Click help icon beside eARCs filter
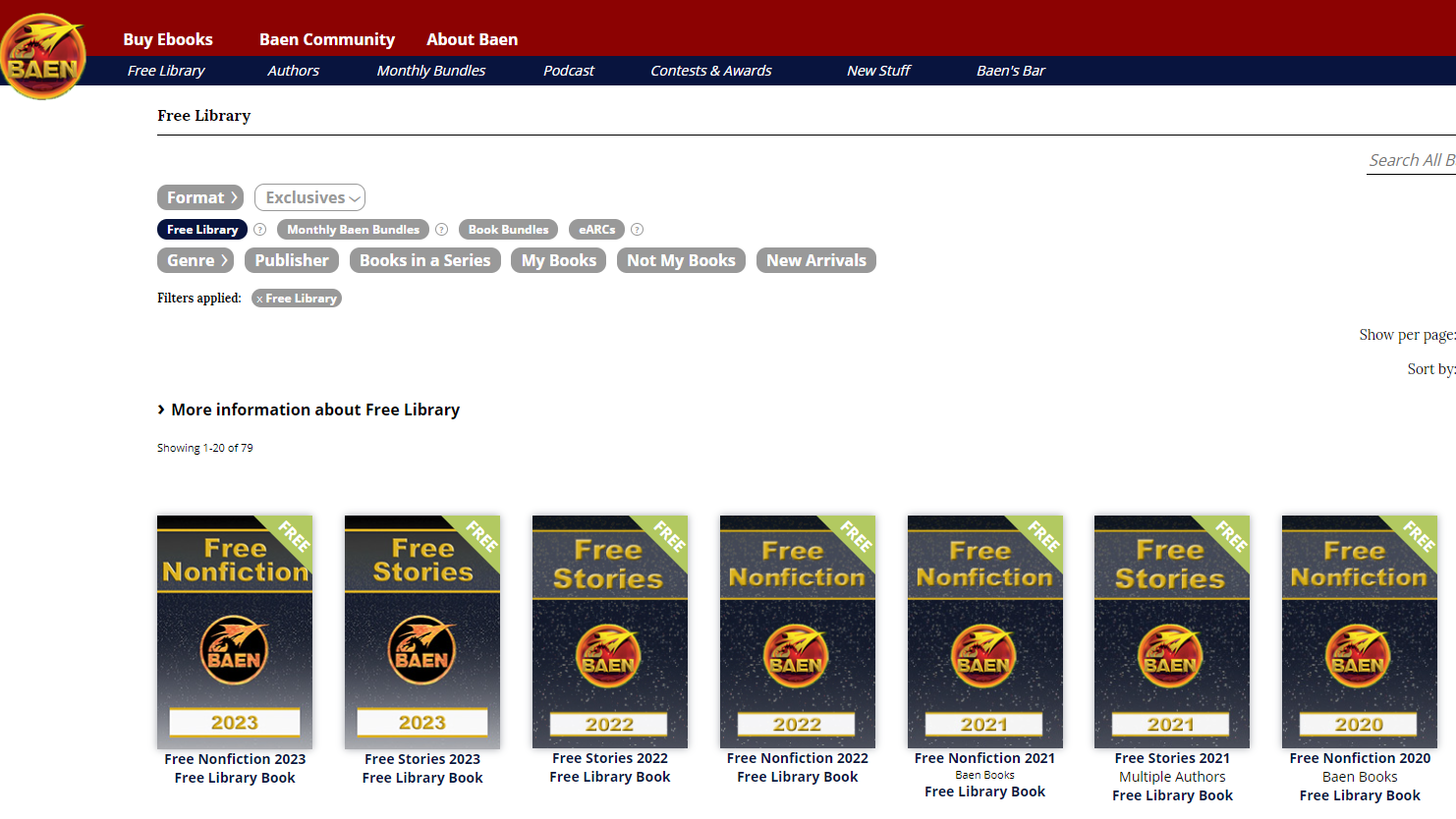 coord(638,230)
